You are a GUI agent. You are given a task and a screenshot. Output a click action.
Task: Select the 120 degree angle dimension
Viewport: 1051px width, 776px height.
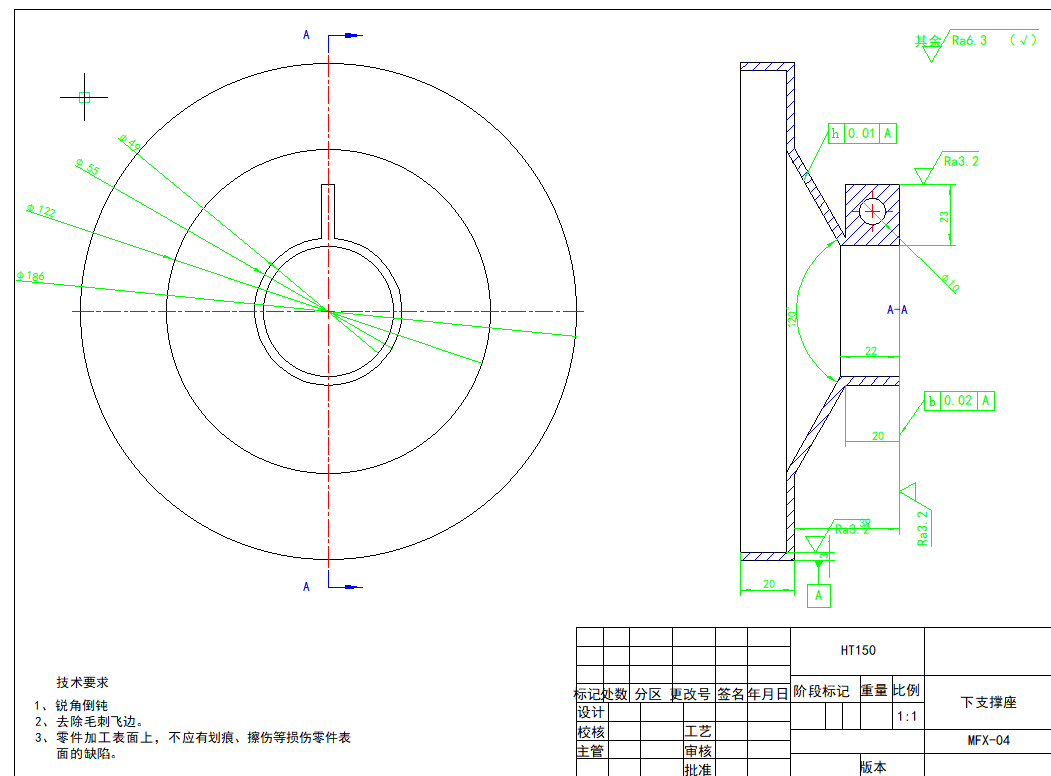click(792, 319)
